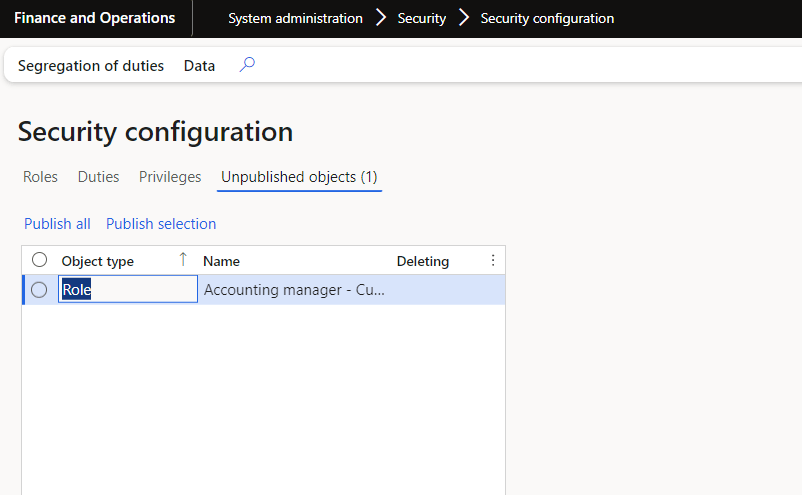Switch to the Roles tab
This screenshot has height=495, width=802.
pos(40,177)
